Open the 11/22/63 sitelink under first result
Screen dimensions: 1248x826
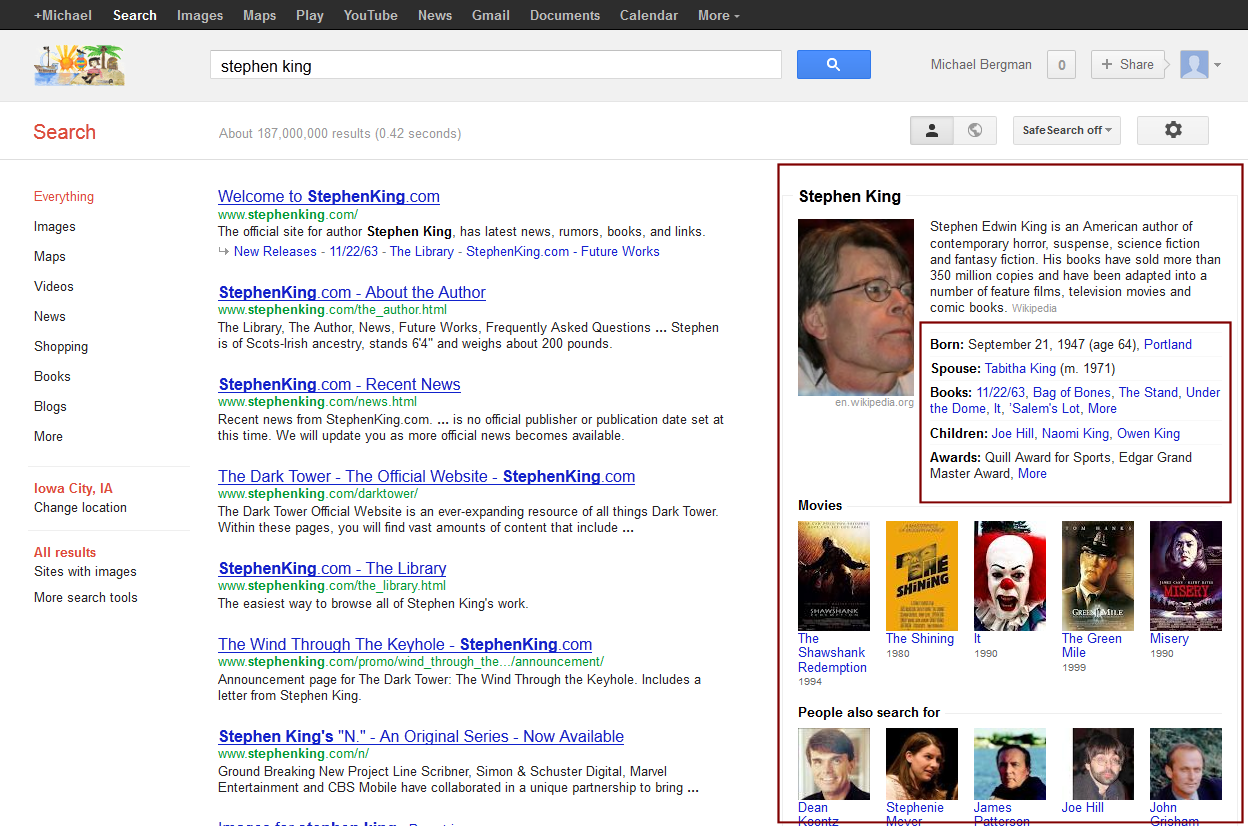click(354, 252)
